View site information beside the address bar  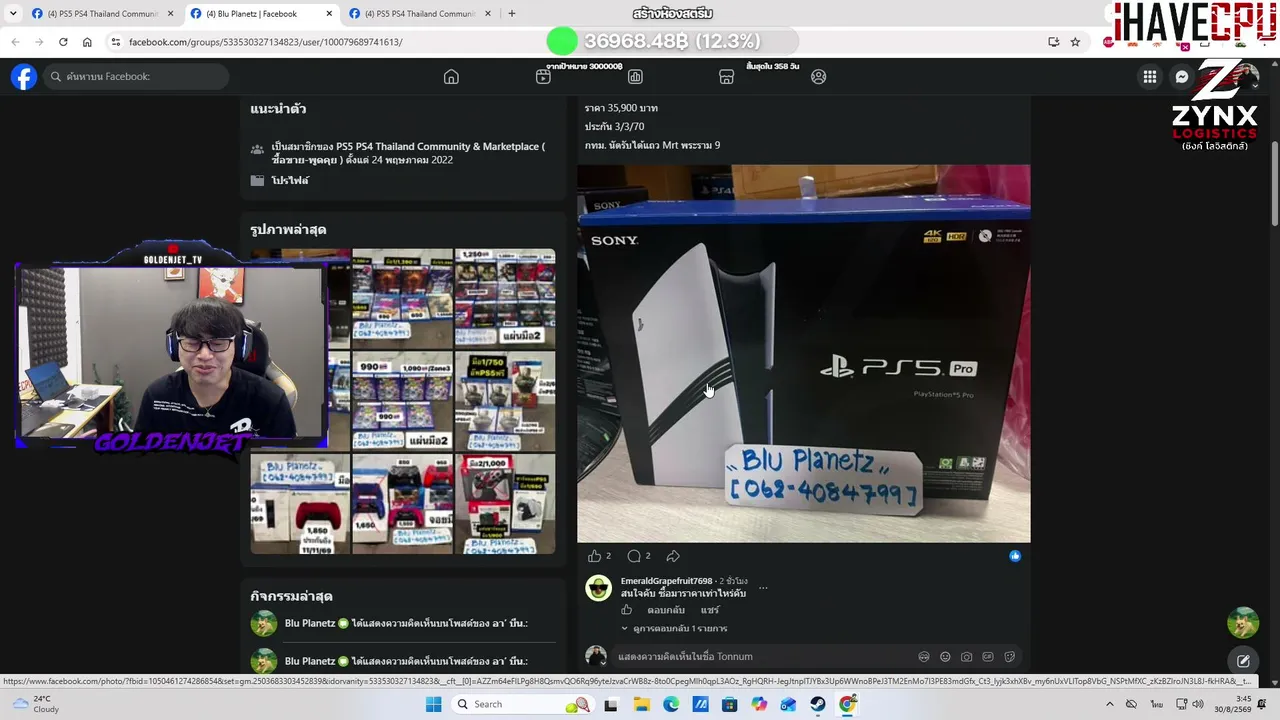116,42
